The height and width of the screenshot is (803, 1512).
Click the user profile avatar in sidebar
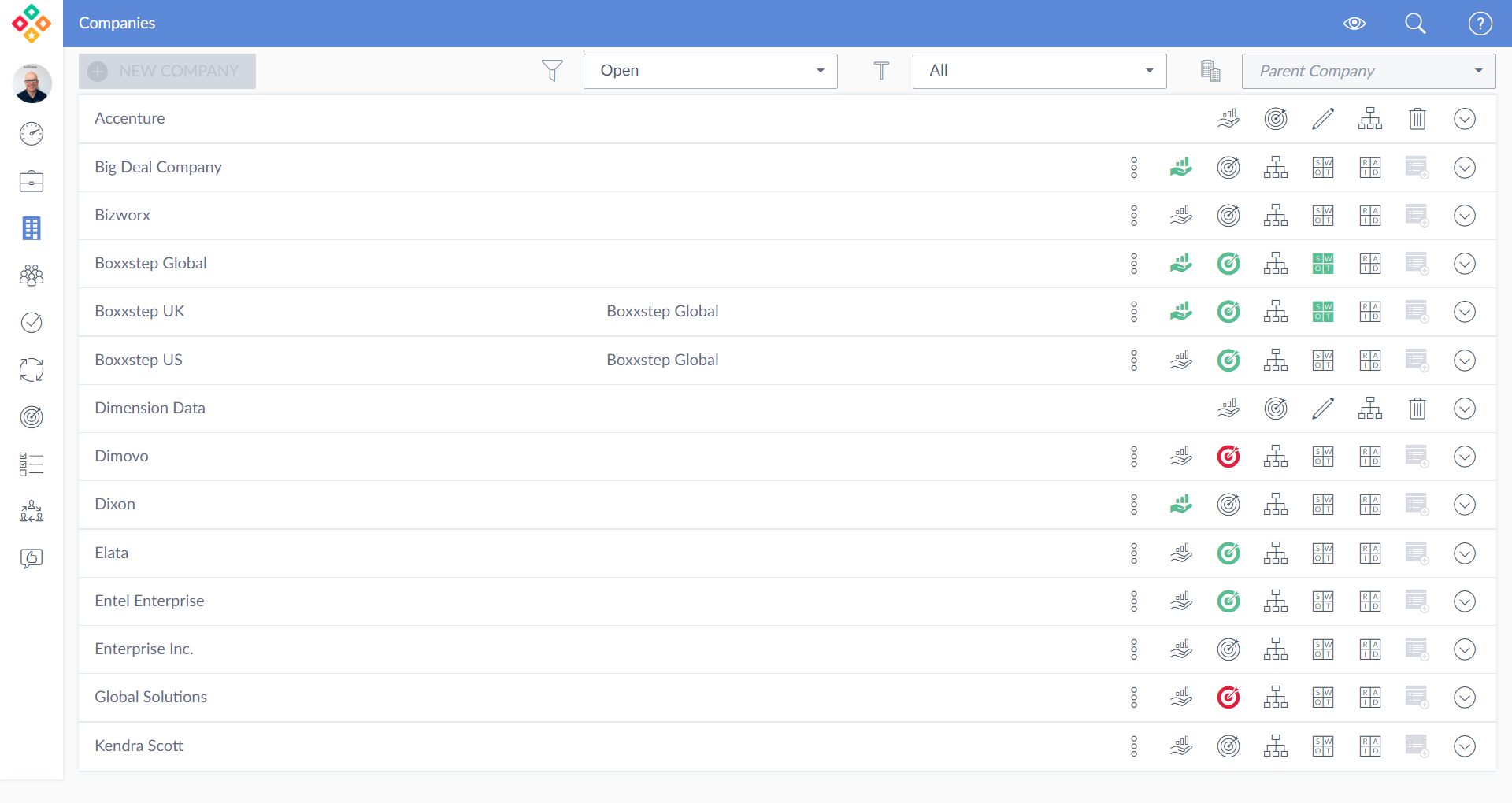[x=31, y=83]
